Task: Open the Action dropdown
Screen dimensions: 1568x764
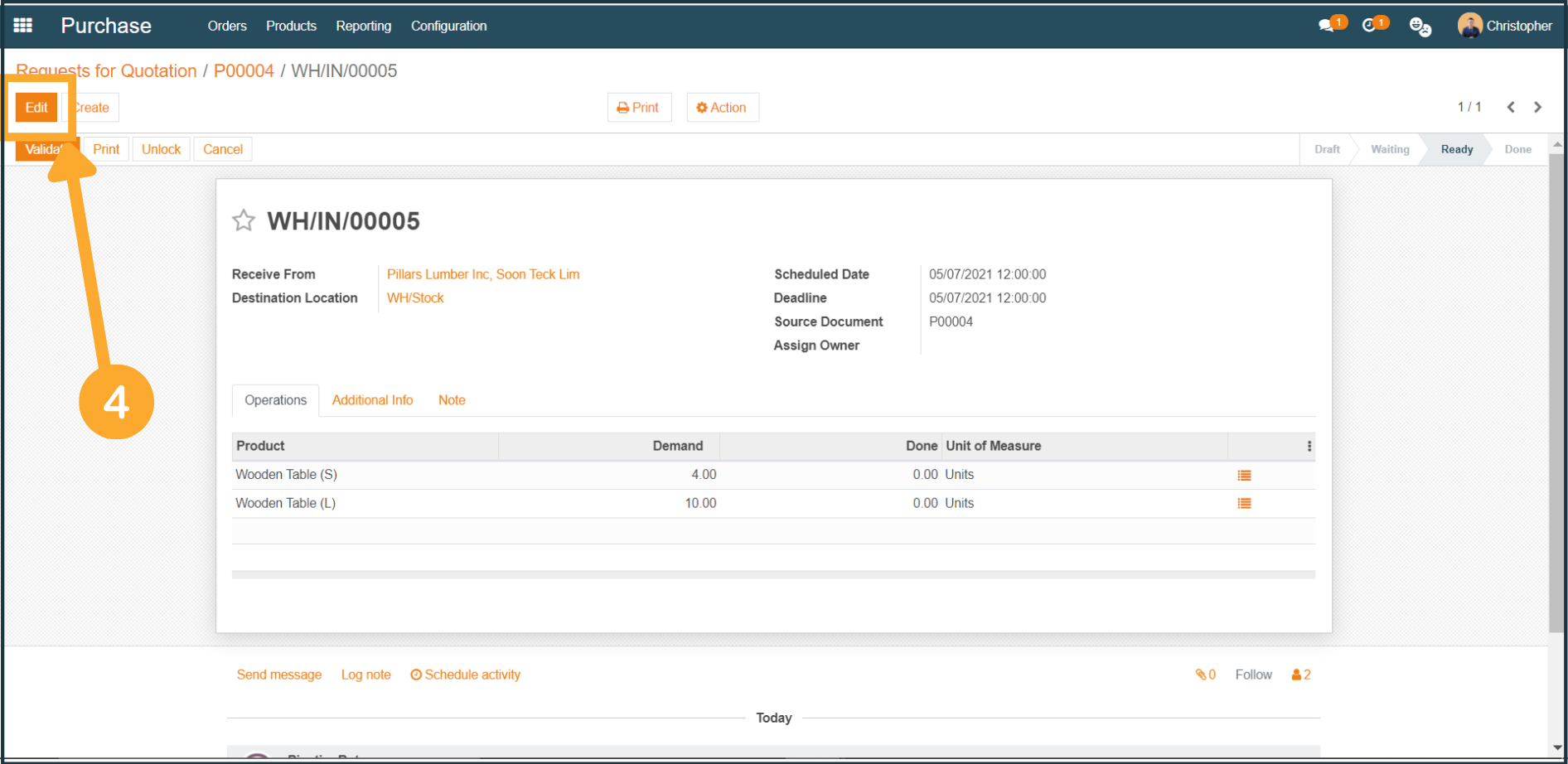Action: [x=722, y=108]
